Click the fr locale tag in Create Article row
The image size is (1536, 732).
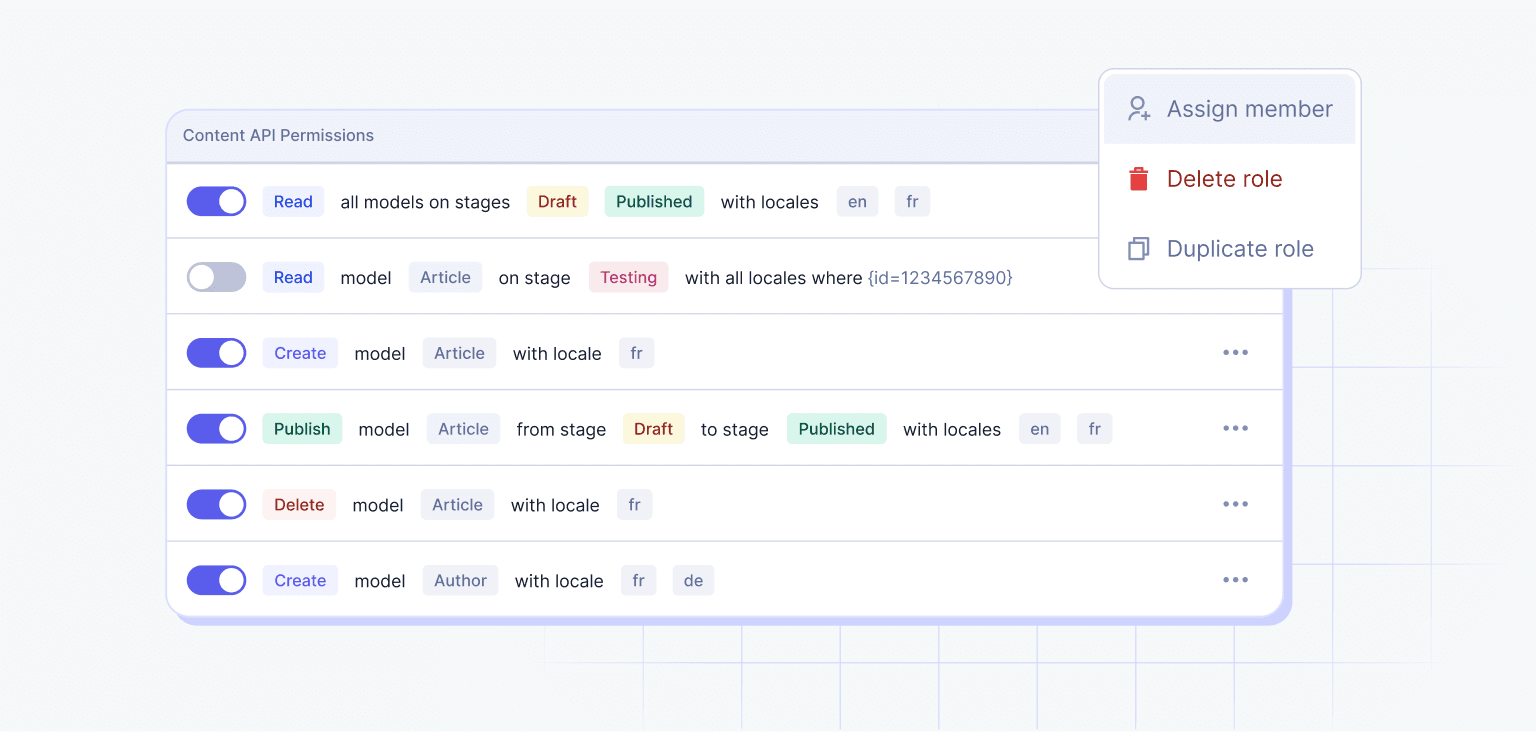tap(636, 353)
